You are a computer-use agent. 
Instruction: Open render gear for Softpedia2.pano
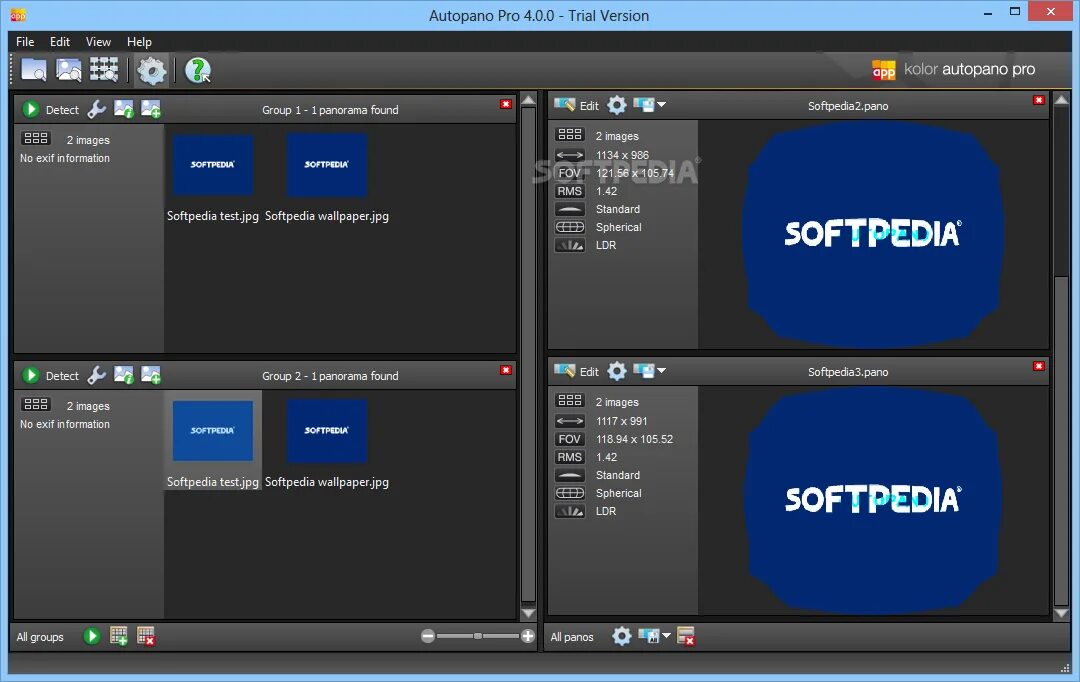(617, 105)
